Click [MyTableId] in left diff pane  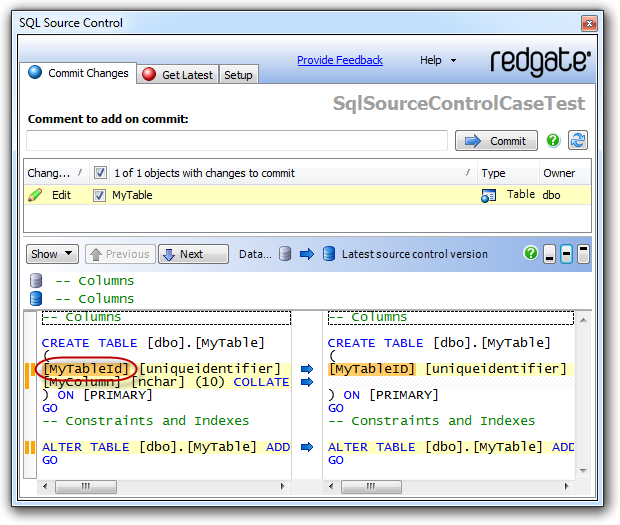(86, 369)
